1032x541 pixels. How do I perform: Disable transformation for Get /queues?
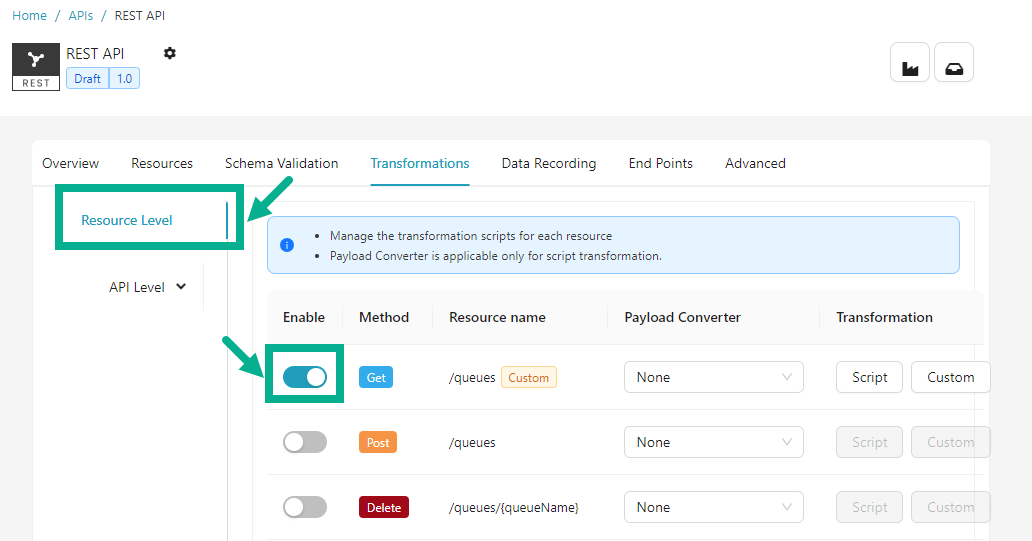coord(304,377)
